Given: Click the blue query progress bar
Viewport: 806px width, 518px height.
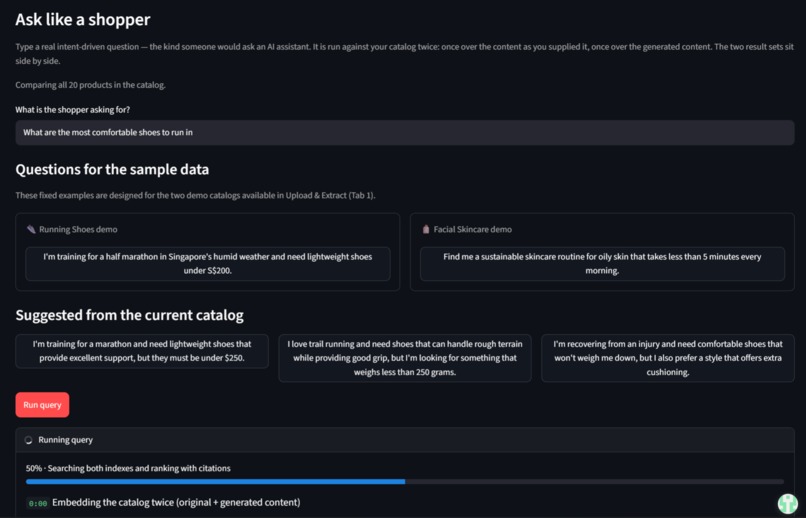Looking at the screenshot, I should 405,482.
